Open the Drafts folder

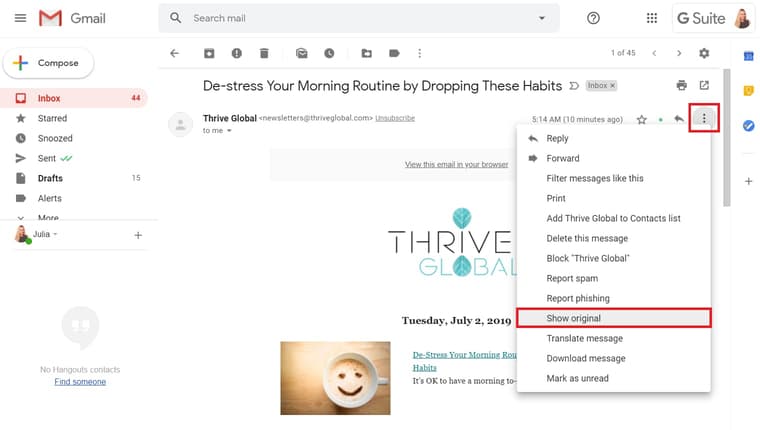point(74,178)
